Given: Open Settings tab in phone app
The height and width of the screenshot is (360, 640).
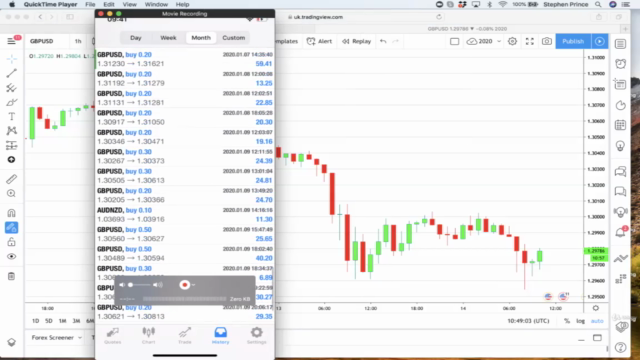Looking at the screenshot, I should (256, 336).
